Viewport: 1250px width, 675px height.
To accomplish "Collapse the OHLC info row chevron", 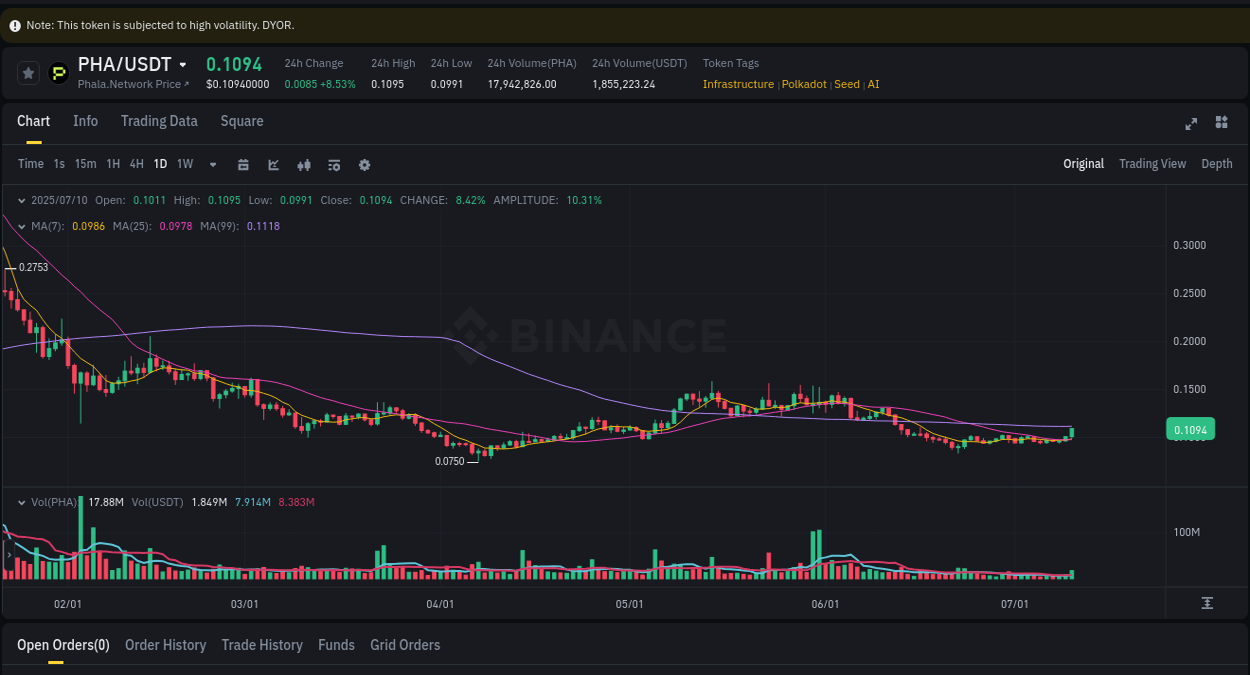I will pos(21,200).
